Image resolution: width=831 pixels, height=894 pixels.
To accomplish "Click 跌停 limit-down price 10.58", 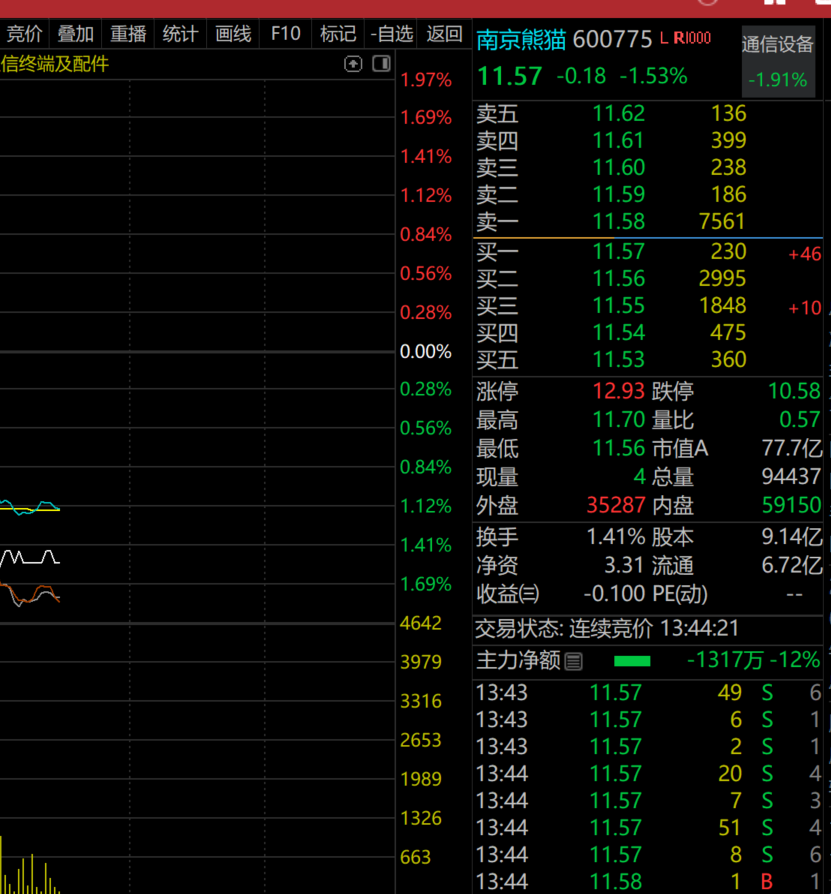I will [794, 392].
